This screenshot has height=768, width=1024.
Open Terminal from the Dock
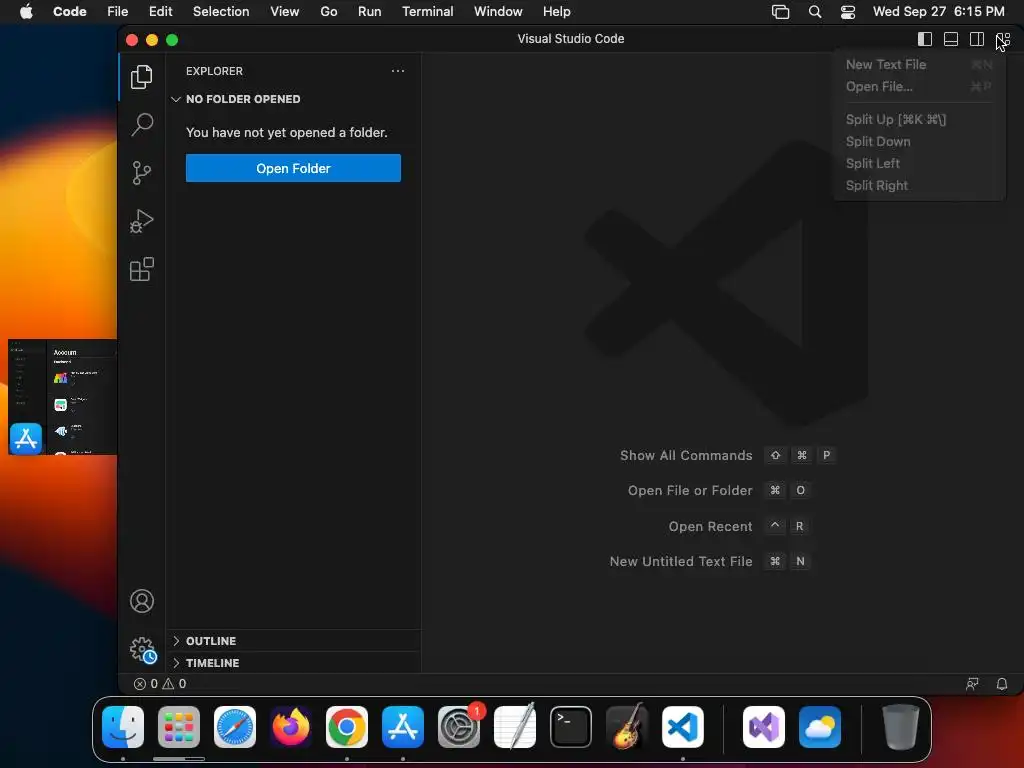(571, 727)
